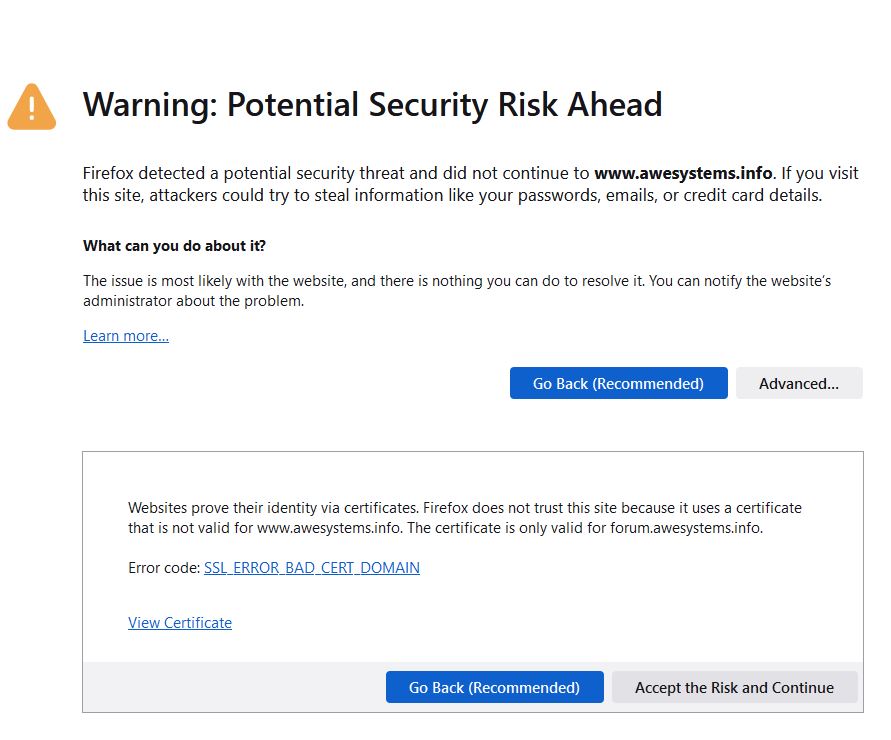Screen dimensions: 891x740
Task: Choose Accept the Risk and Continue
Action: click(x=734, y=687)
